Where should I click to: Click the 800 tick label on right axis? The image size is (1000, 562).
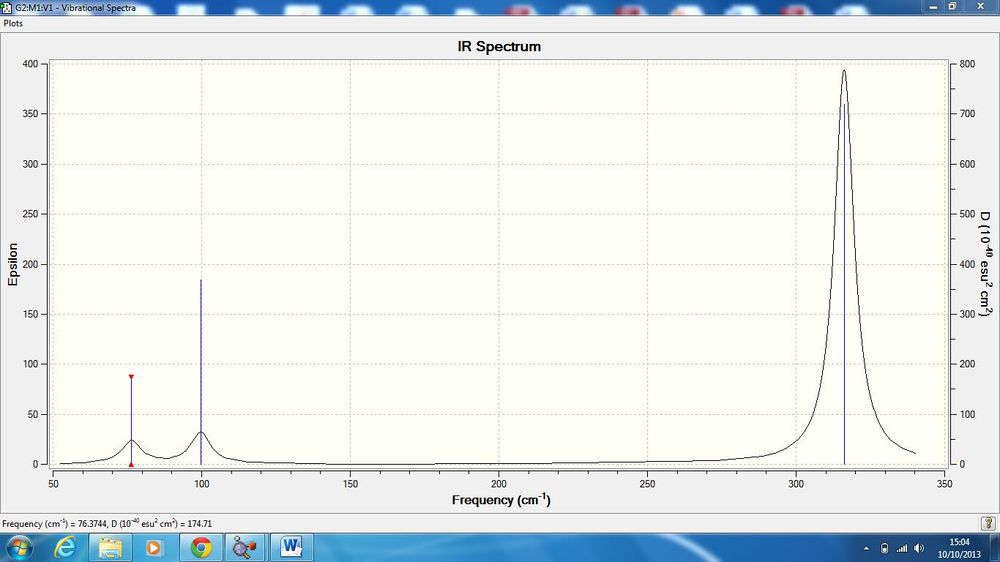(967, 64)
